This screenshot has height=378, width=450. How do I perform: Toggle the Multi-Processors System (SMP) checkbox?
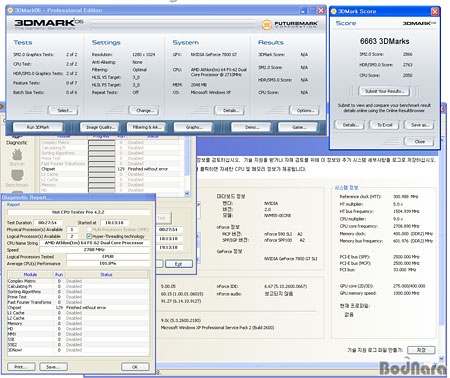(x=89, y=229)
